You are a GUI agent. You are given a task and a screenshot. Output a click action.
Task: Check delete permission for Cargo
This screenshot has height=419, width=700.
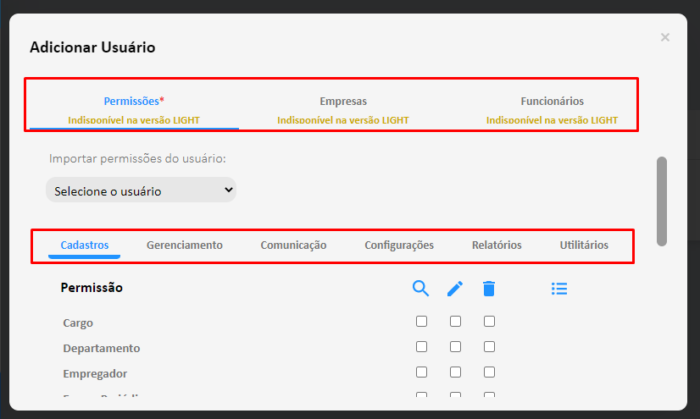489,321
